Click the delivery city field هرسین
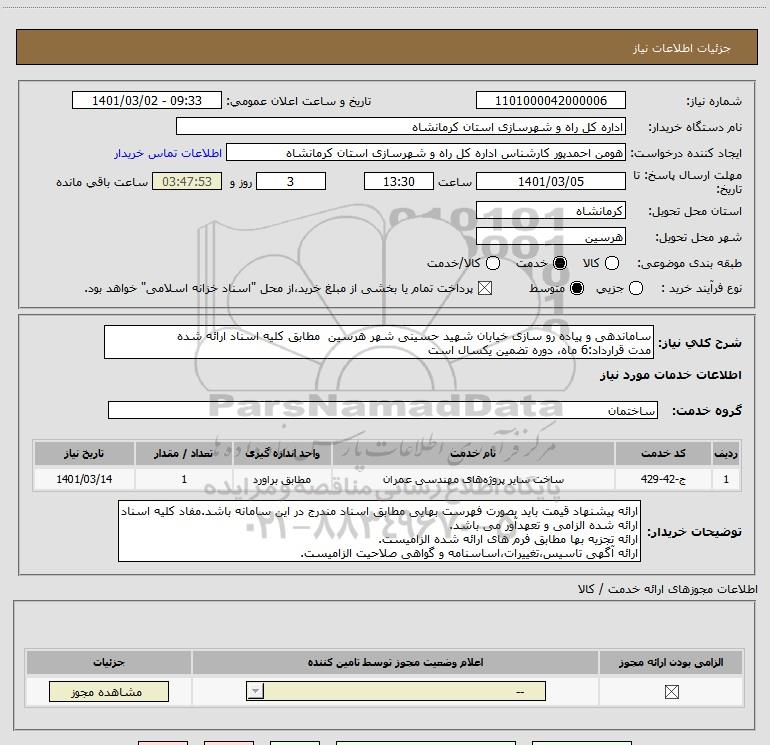The height and width of the screenshot is (745, 770). (x=550, y=237)
